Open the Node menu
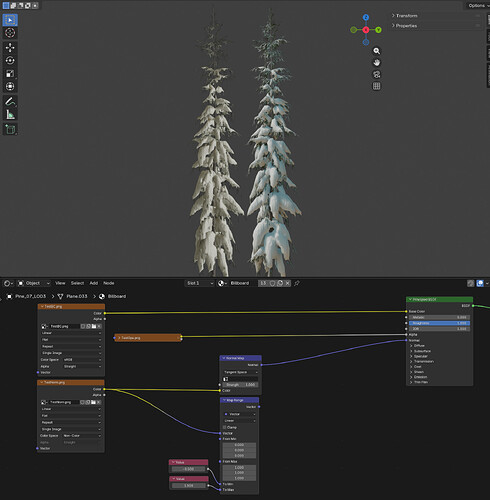The height and width of the screenshot is (500, 490). [109, 283]
